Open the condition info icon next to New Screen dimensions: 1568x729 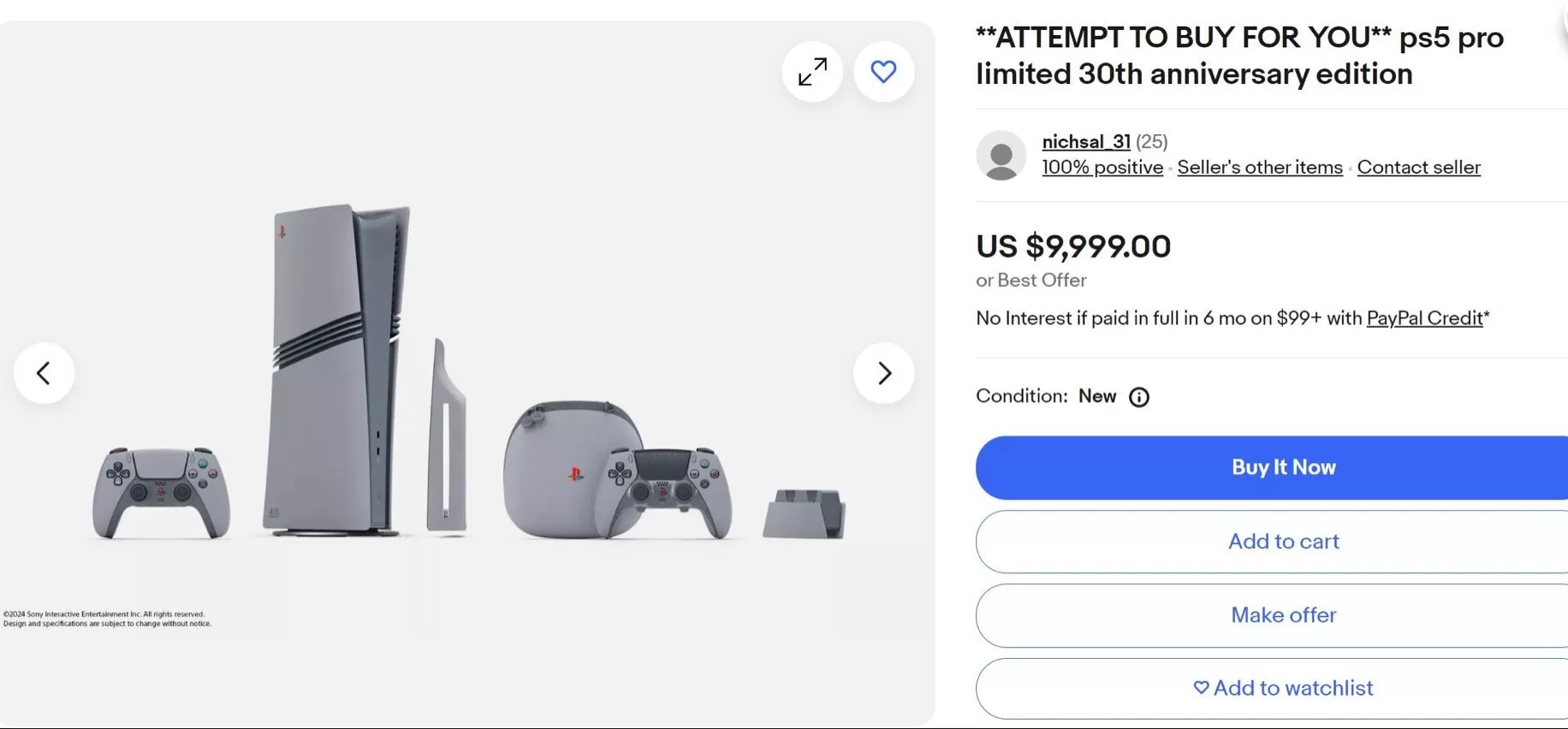click(1137, 396)
